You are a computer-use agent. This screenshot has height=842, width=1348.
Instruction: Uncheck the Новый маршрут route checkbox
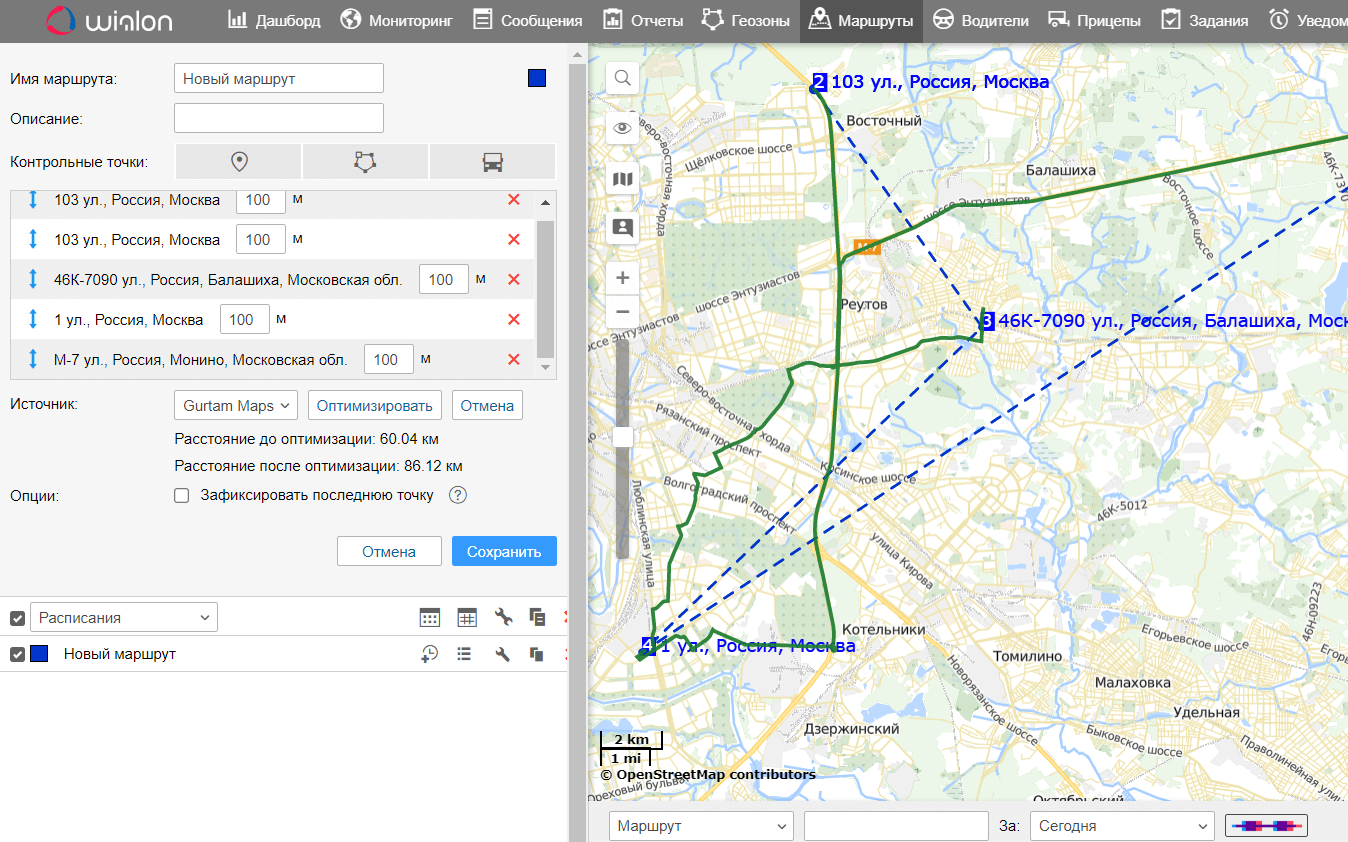[x=17, y=654]
